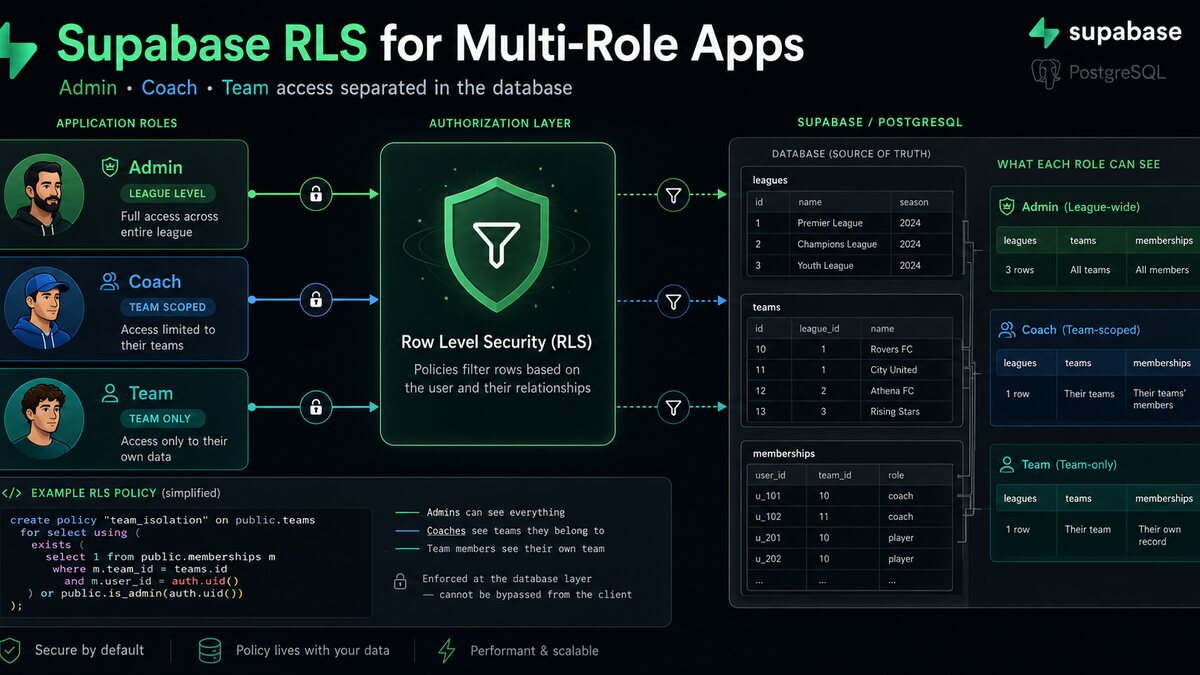Click the season column header

[914, 202]
